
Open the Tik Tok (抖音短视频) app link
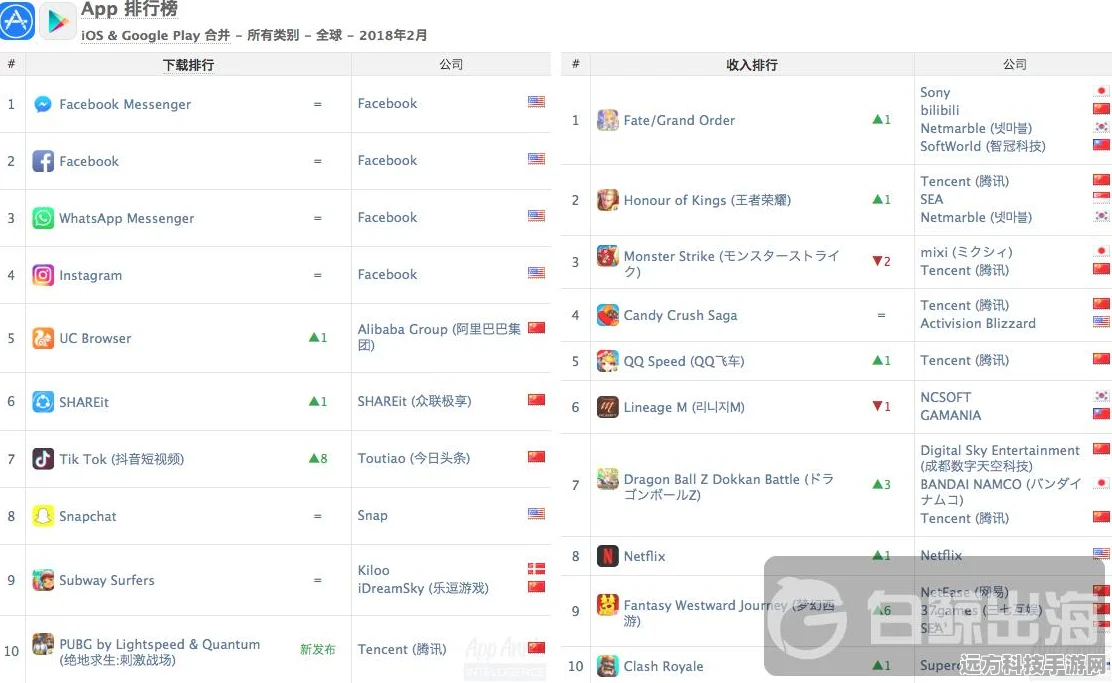tap(121, 459)
